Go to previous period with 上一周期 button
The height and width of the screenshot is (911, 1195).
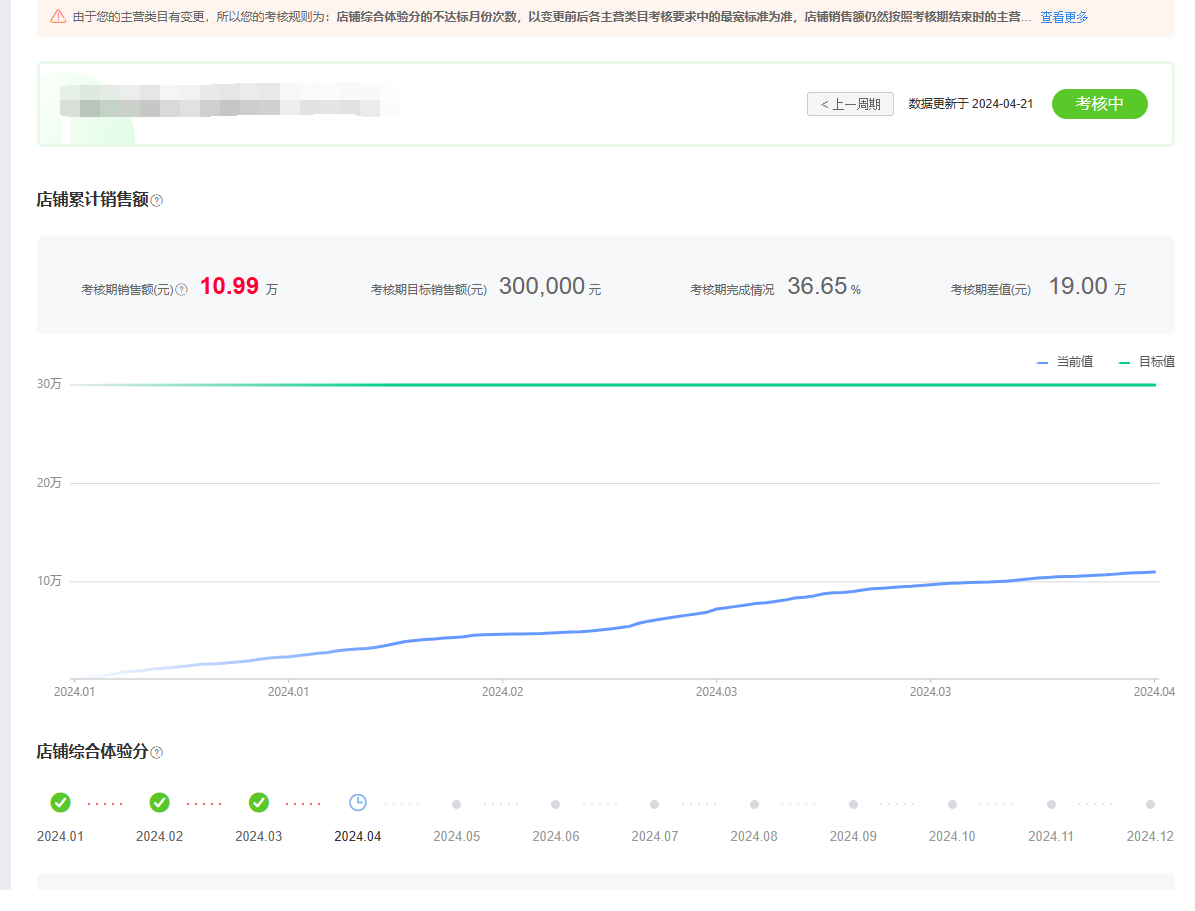(x=850, y=104)
